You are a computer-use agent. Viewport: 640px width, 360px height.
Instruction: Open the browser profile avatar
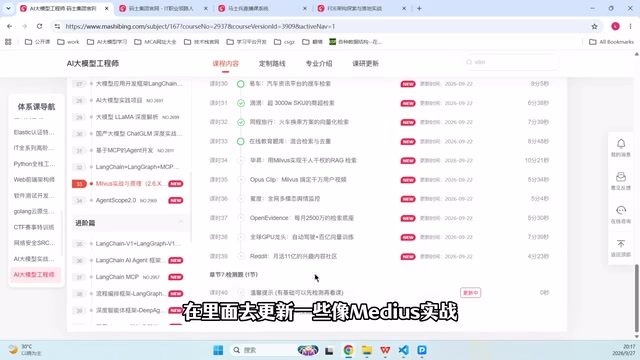click(615, 26)
